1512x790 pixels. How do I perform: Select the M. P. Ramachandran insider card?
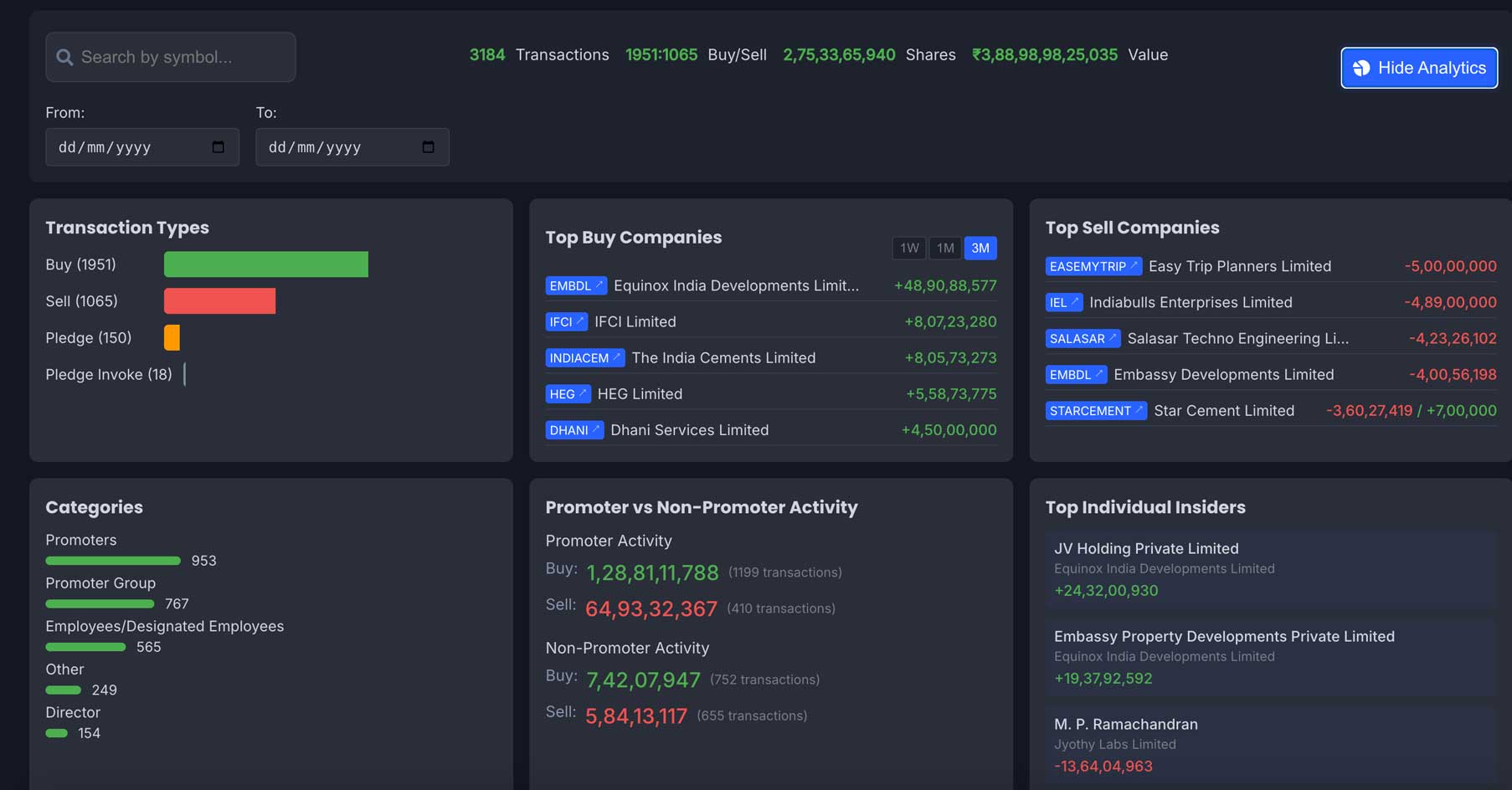point(1271,745)
